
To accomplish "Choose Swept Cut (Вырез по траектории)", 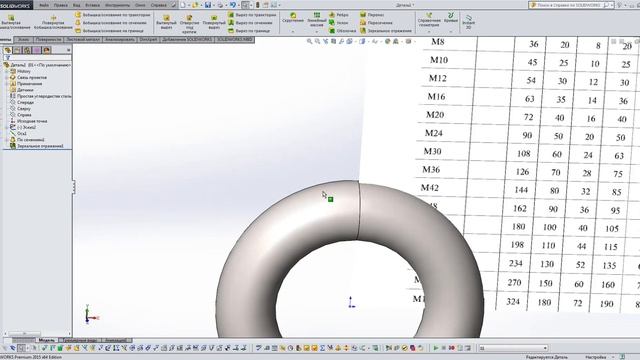I will pyautogui.click(x=252, y=15).
